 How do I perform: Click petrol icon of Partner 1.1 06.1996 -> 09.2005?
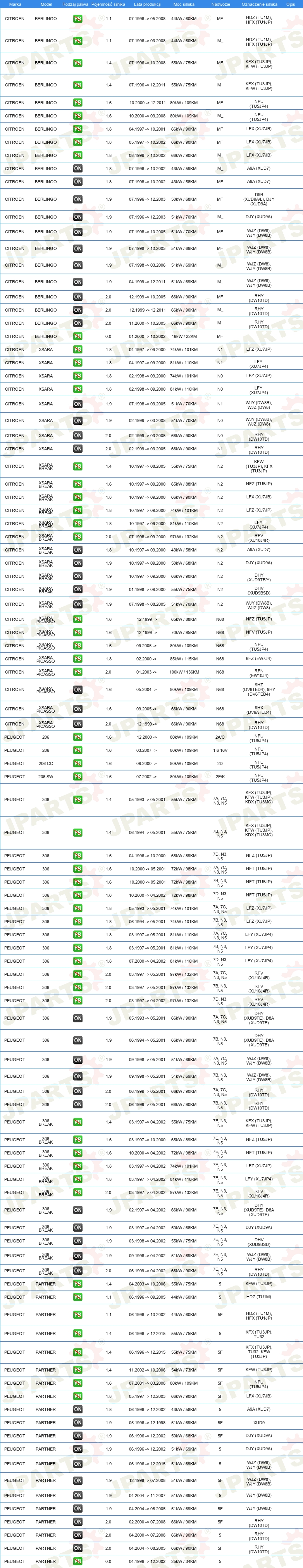(77, 1297)
